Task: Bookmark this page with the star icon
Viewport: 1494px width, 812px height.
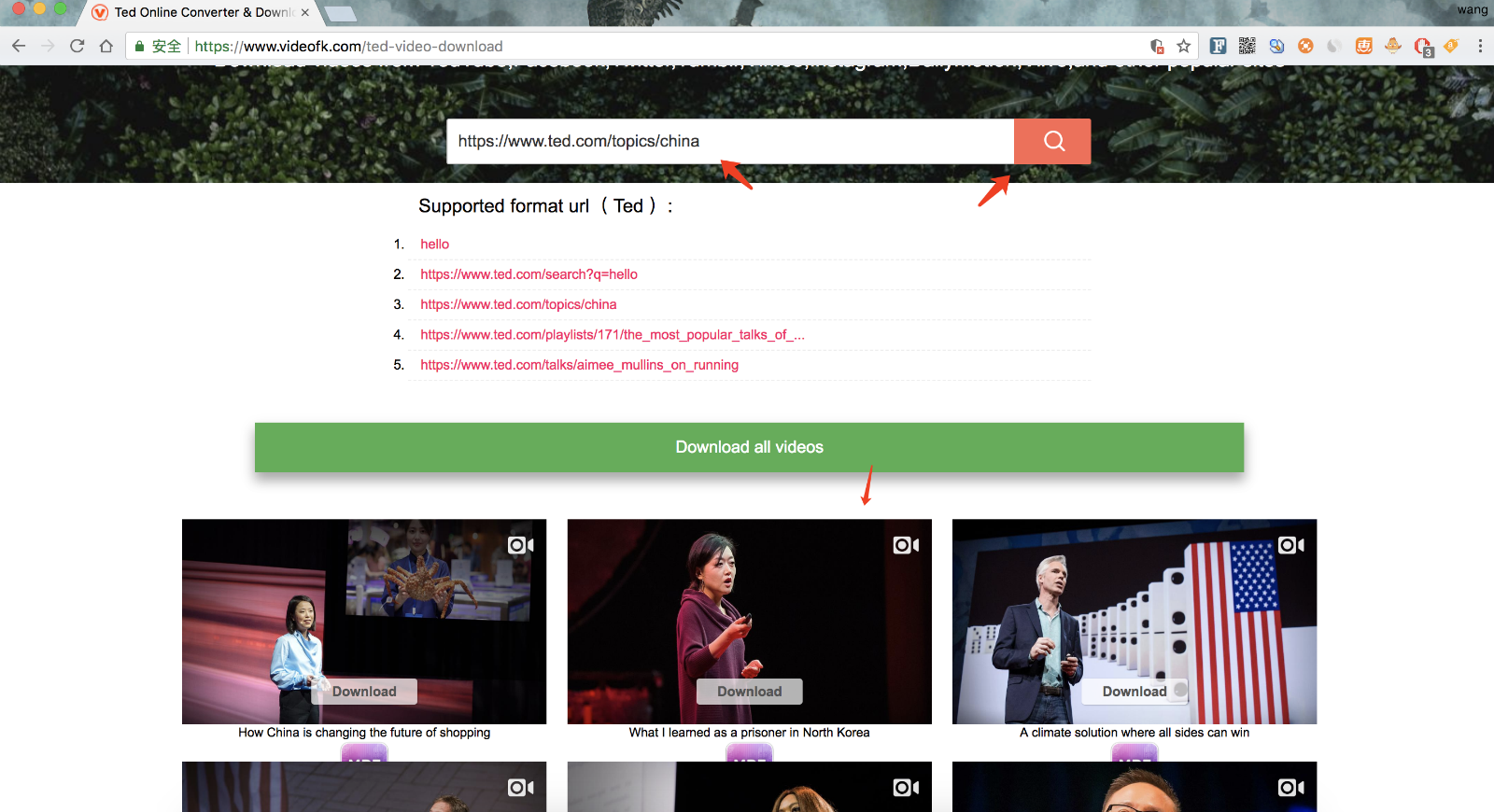Action: point(1183,46)
